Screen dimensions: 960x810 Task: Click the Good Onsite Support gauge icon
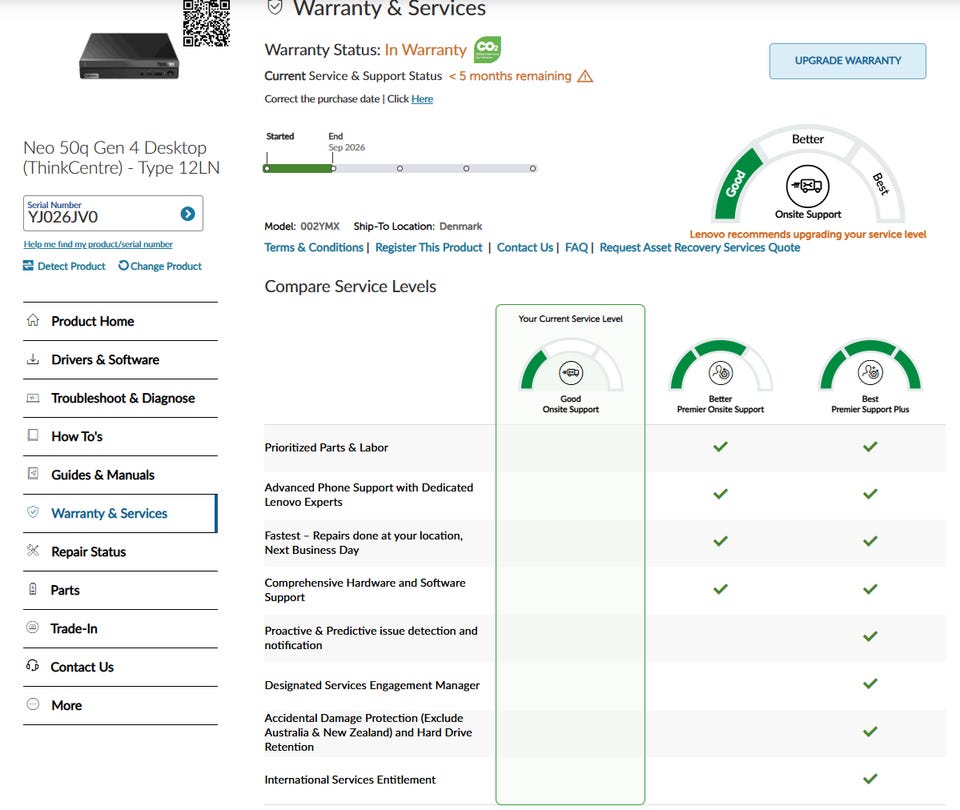point(571,372)
